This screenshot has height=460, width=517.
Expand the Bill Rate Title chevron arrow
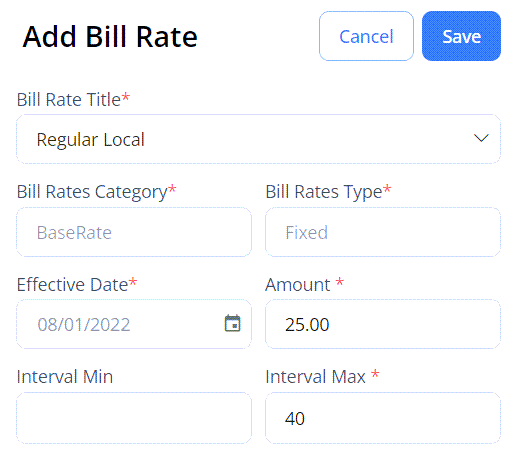click(x=481, y=138)
